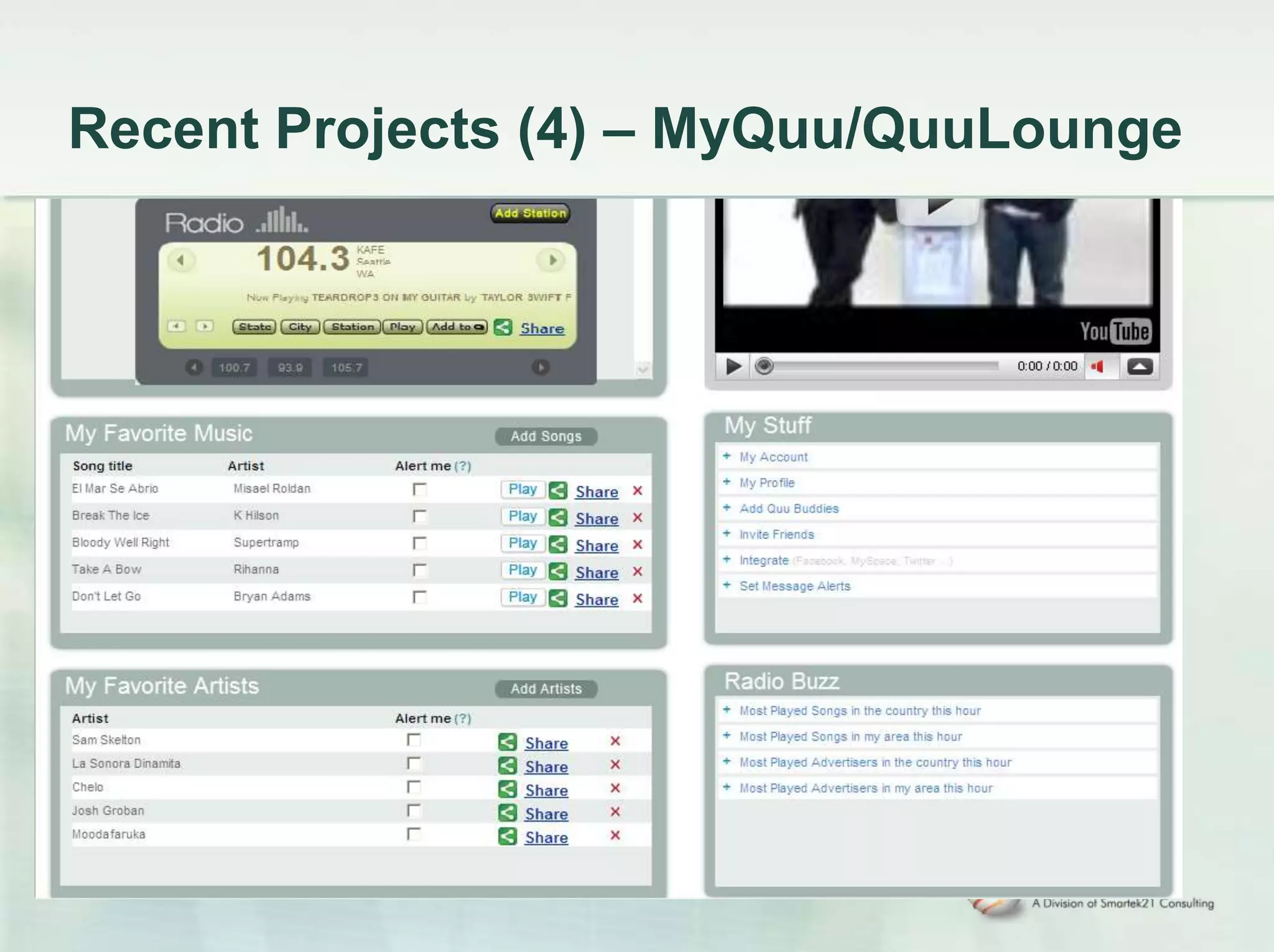Click green share icon beside Sam Skelton

508,742
